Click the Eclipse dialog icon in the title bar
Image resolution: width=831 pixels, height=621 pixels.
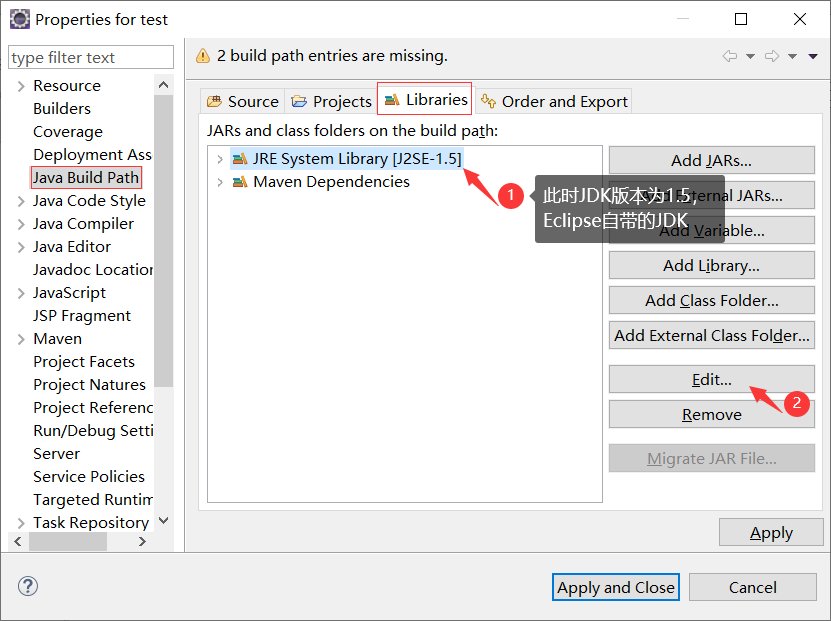coord(20,18)
